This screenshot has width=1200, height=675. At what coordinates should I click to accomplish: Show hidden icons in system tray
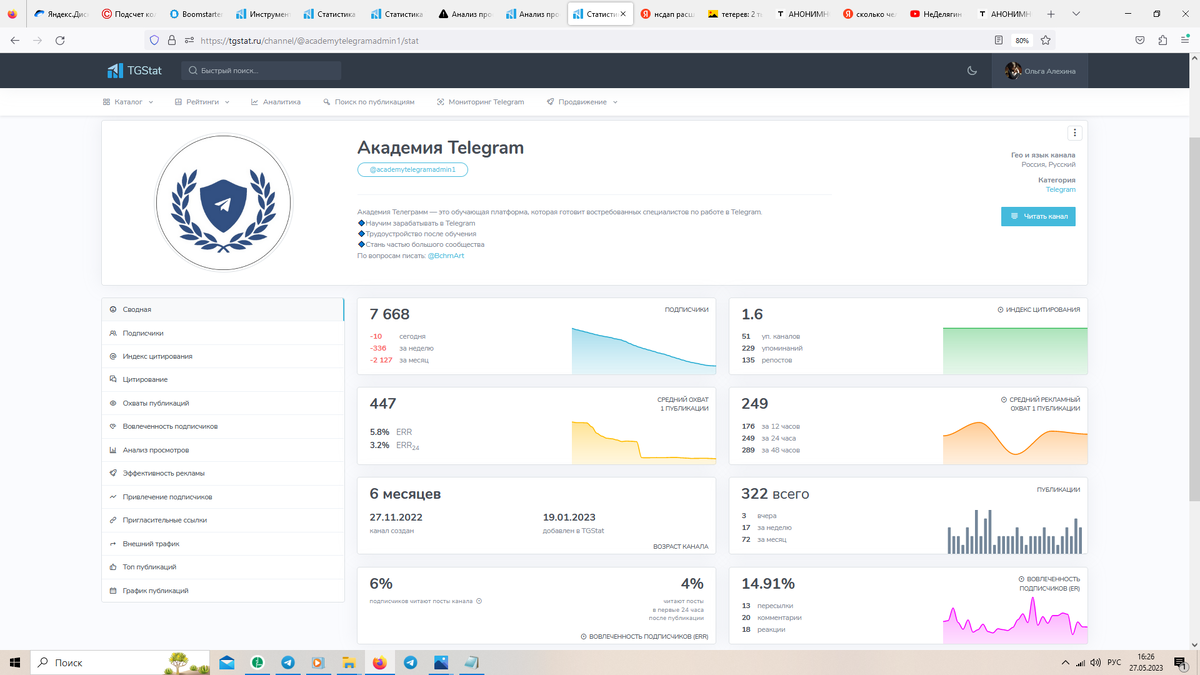(x=1065, y=663)
